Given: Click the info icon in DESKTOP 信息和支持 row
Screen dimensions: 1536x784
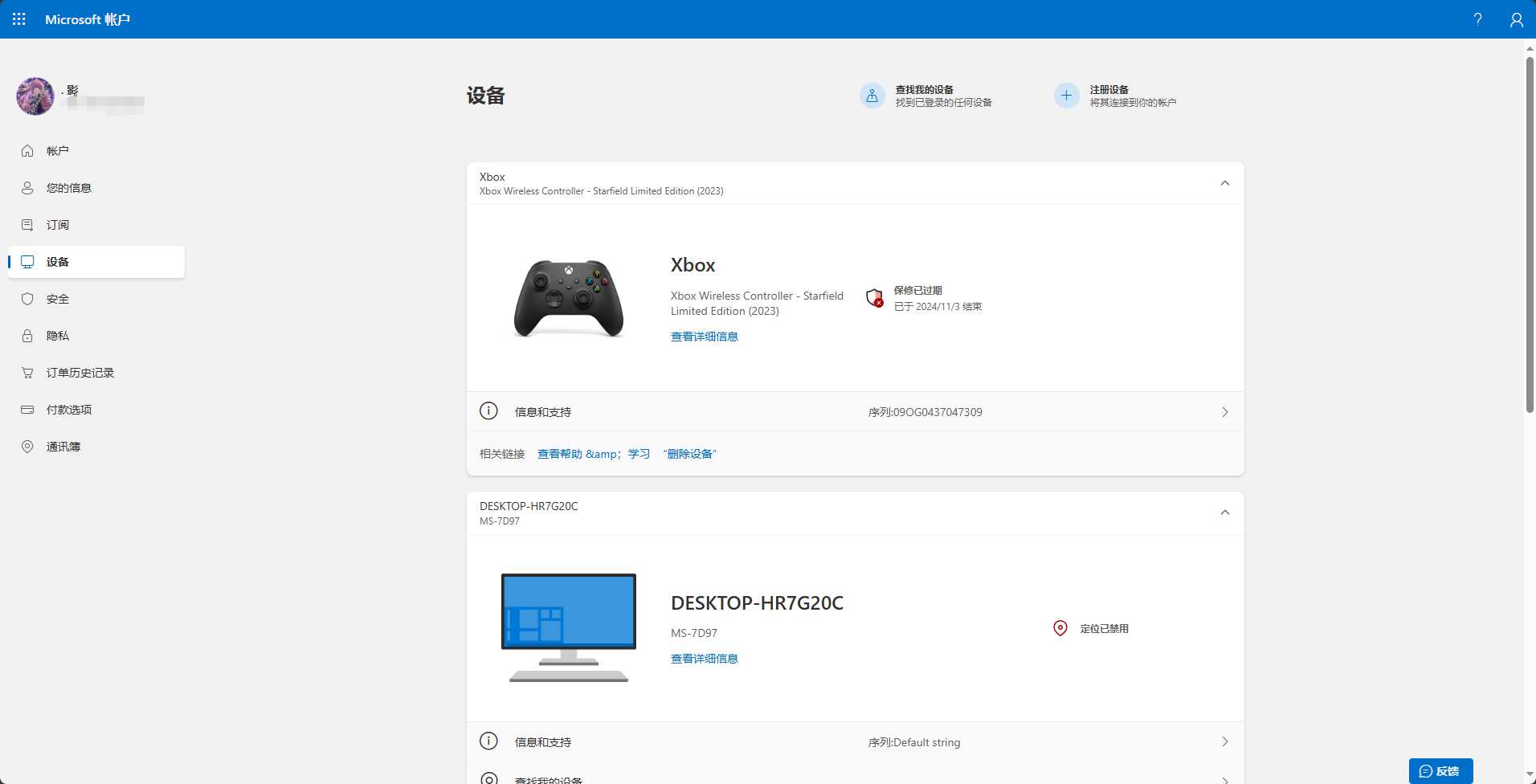Looking at the screenshot, I should (x=488, y=741).
